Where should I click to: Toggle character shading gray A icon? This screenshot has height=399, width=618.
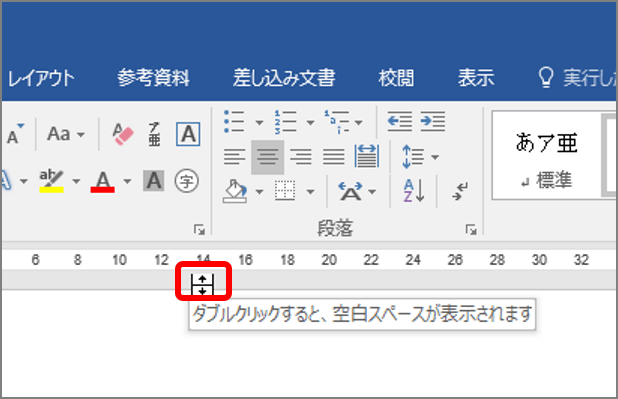[x=153, y=181]
